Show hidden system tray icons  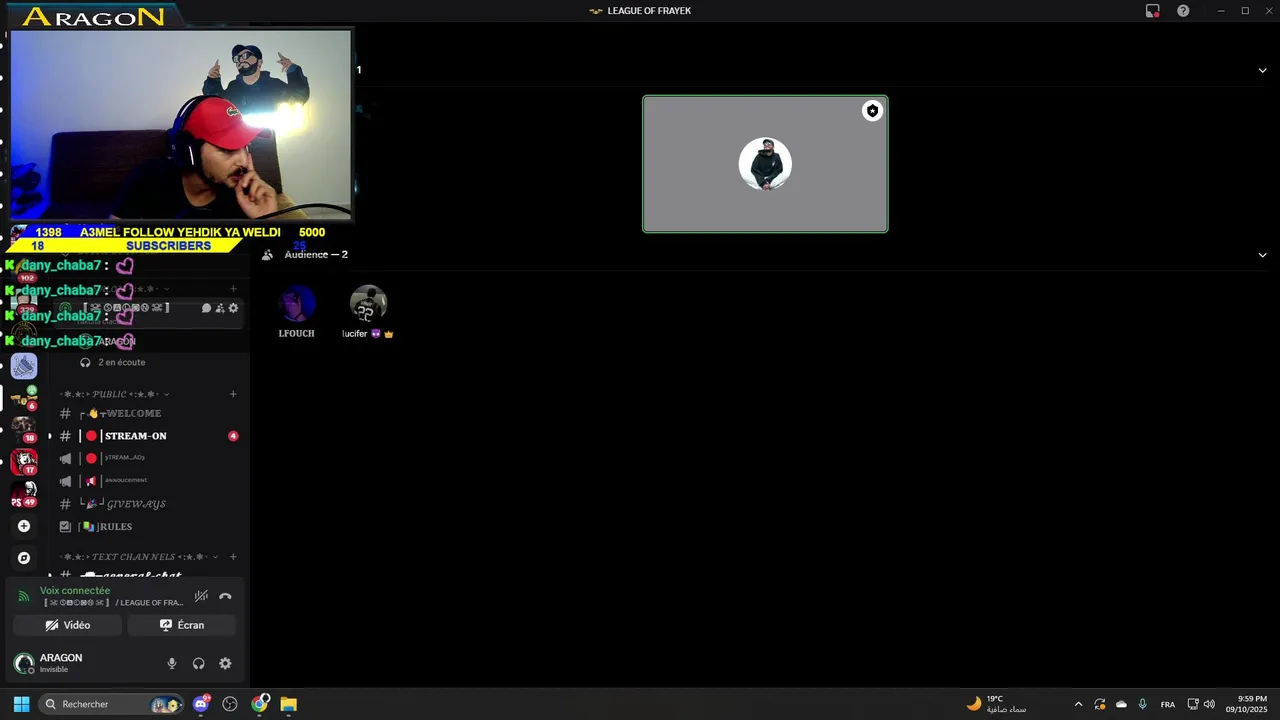pyautogui.click(x=1078, y=704)
